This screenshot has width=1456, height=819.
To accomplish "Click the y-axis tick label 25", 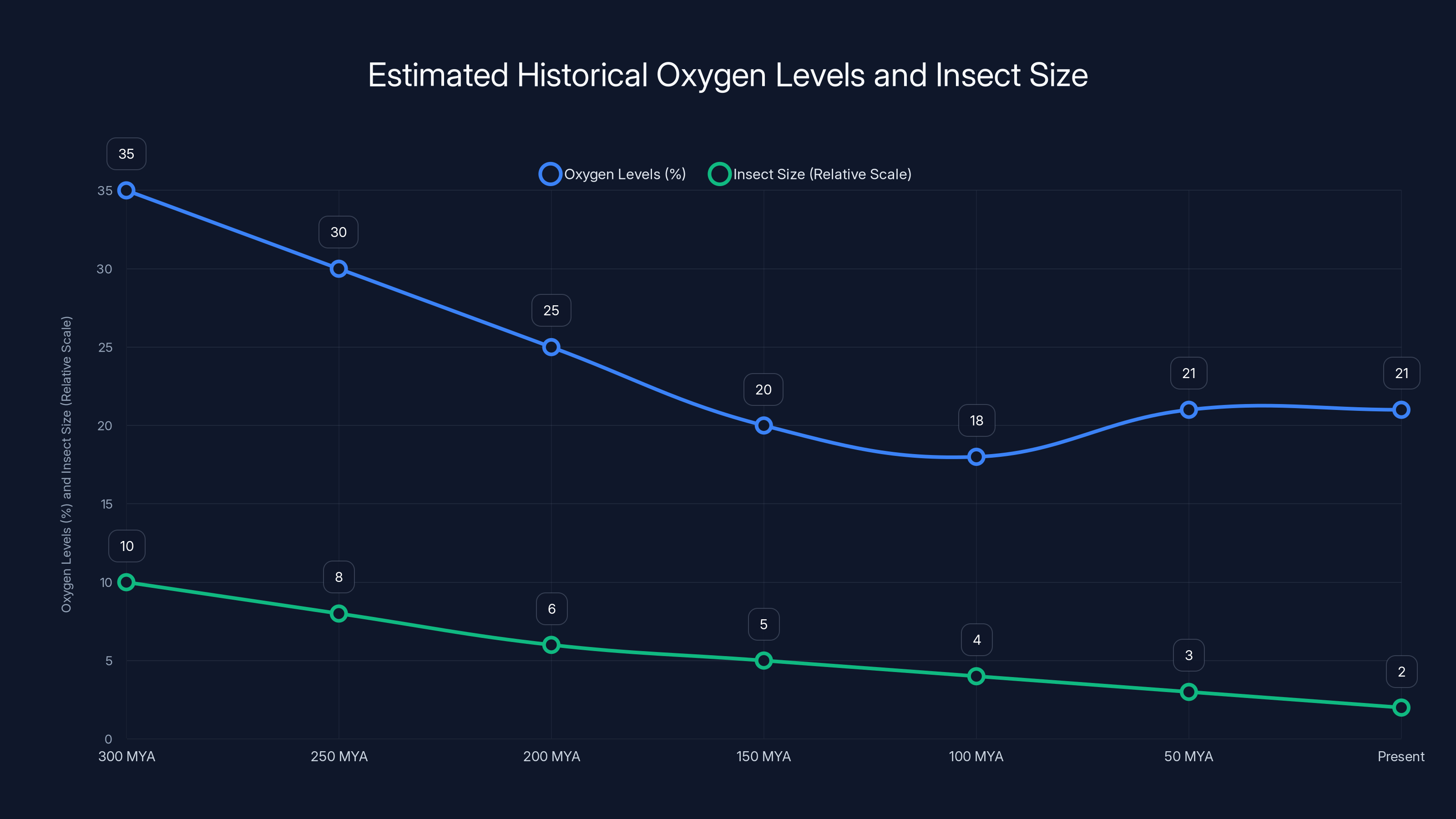I will click(105, 347).
